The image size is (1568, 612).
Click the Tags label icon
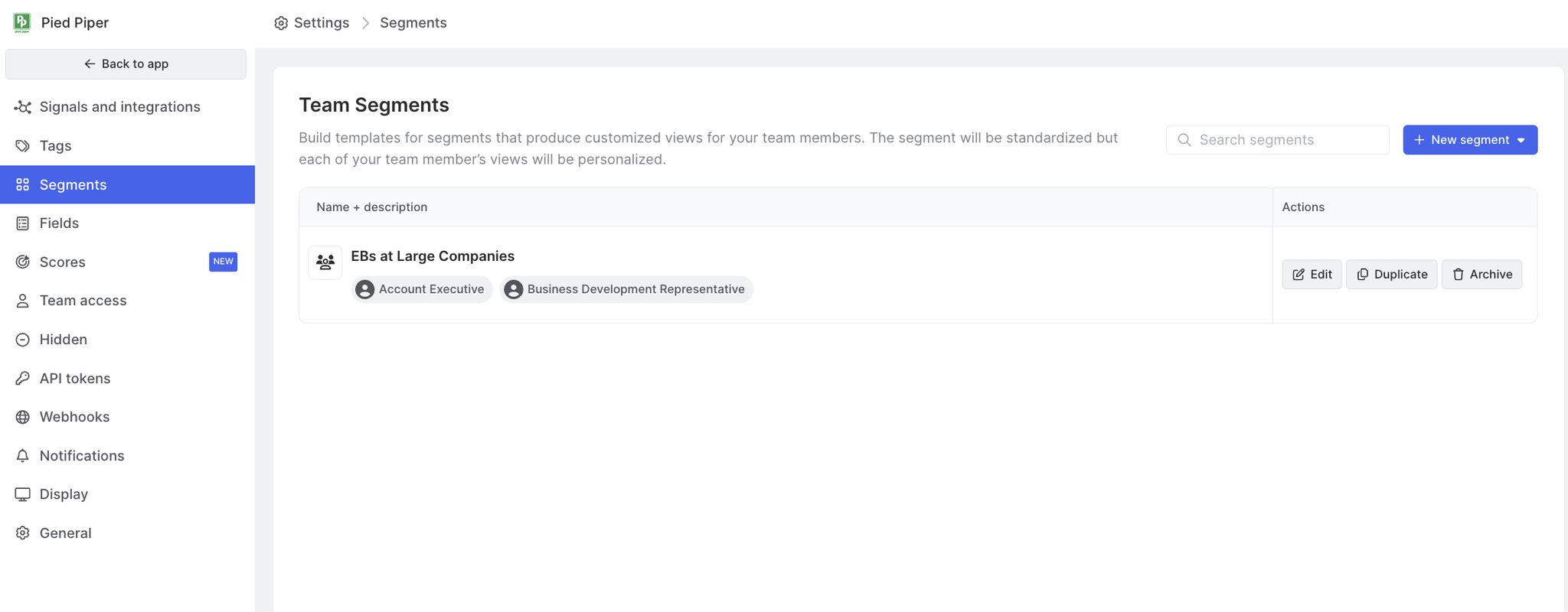pos(23,145)
